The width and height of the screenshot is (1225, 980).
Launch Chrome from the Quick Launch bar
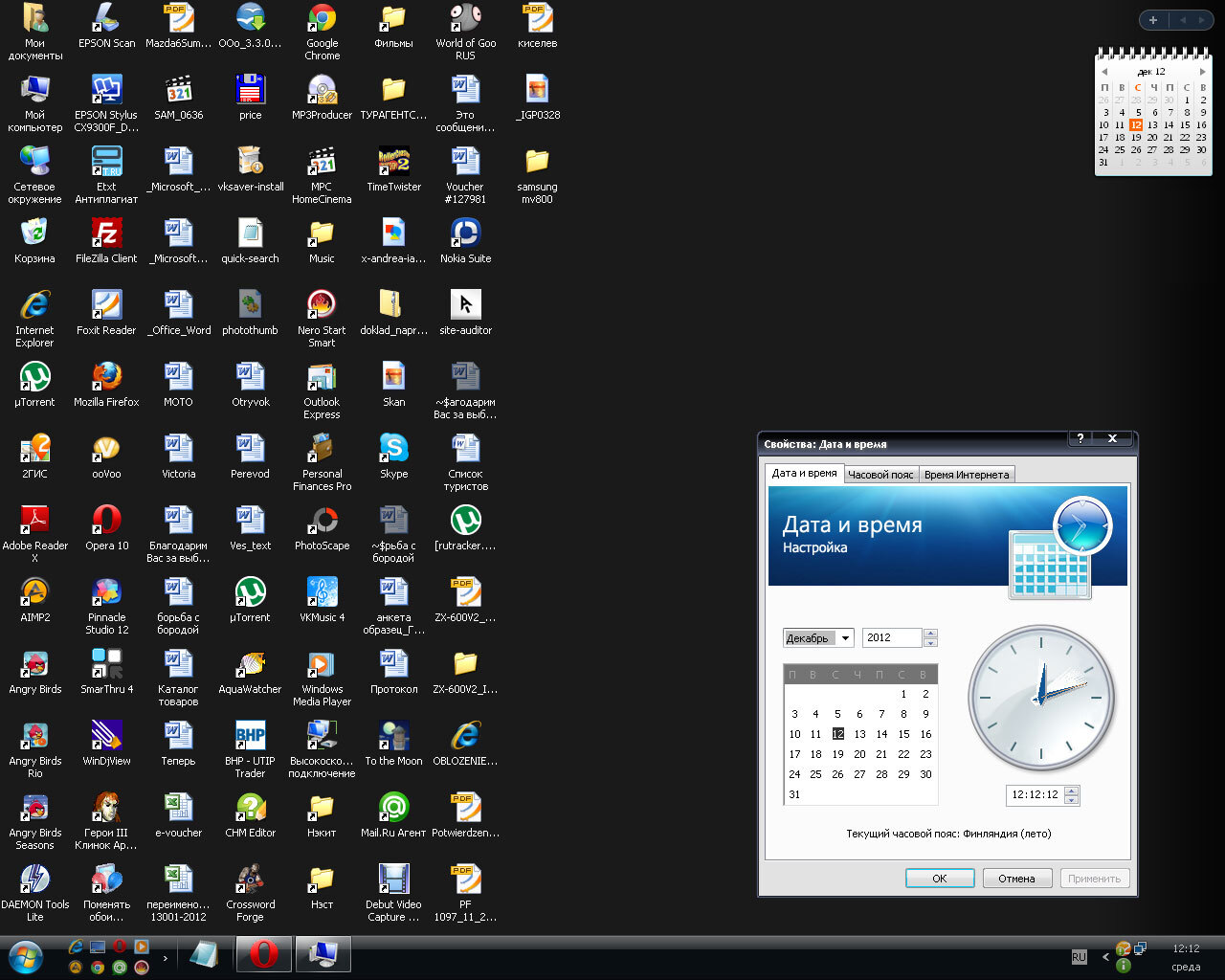pos(97,968)
